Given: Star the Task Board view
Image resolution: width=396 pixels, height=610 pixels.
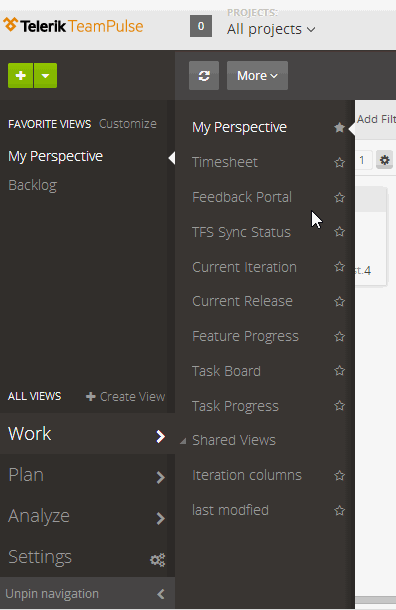Looking at the screenshot, I should 340,371.
